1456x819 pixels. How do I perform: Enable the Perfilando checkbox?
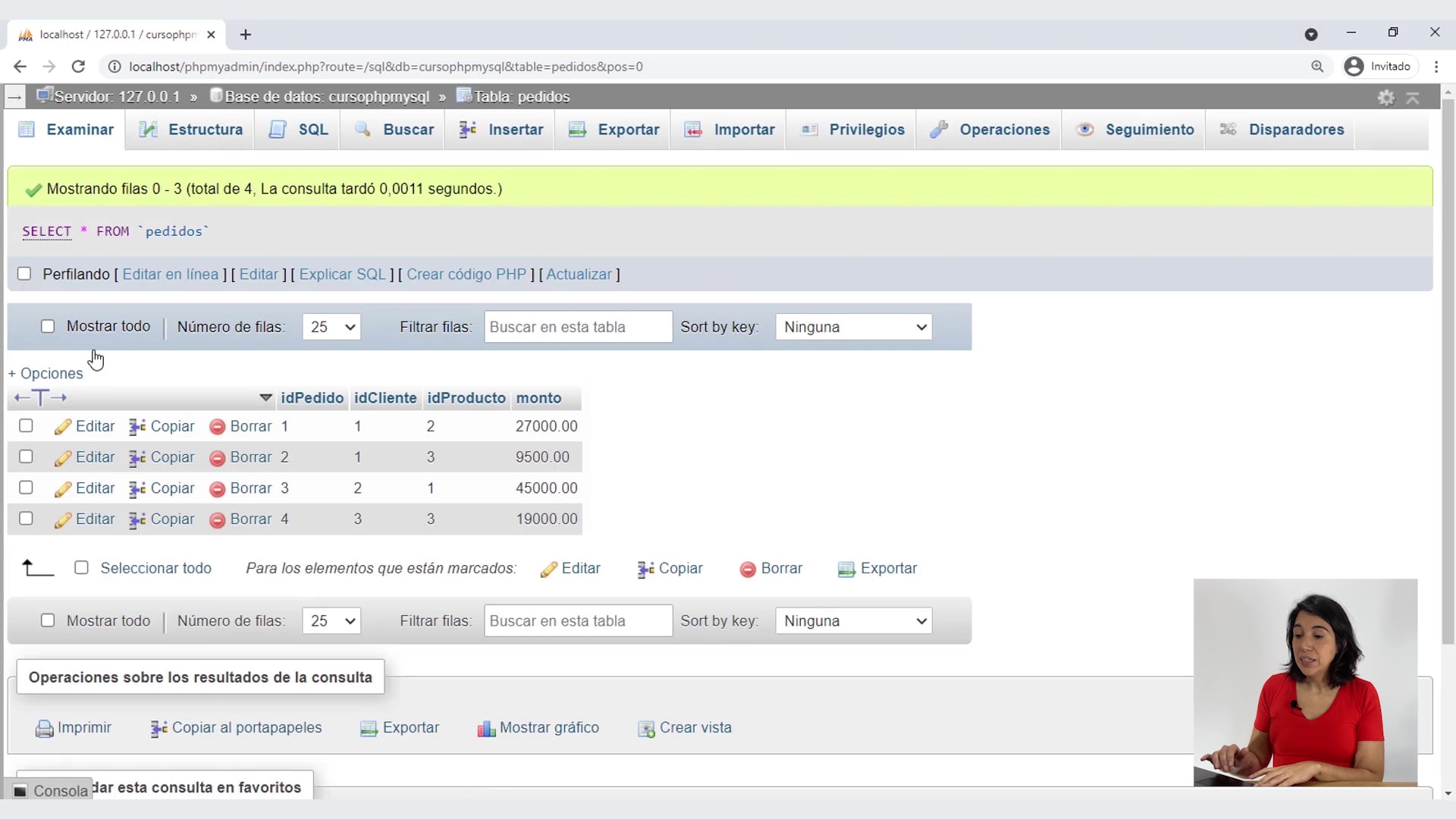pos(24,274)
